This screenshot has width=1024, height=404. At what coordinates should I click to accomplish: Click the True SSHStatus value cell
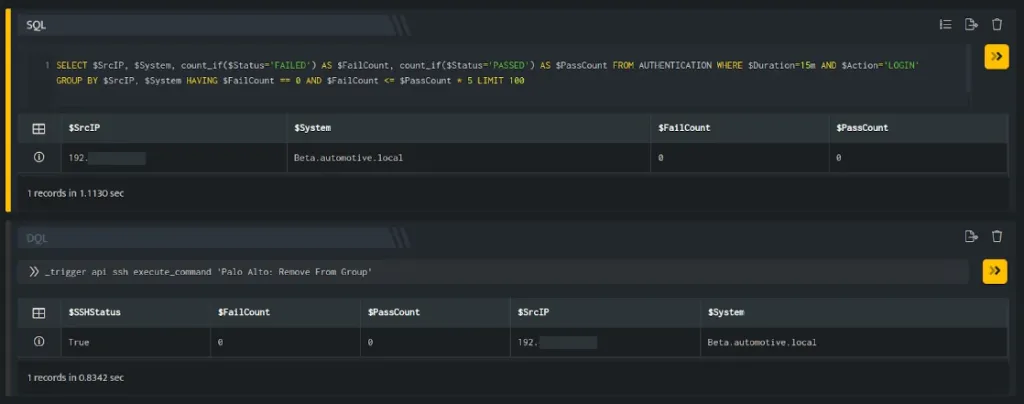[136, 342]
